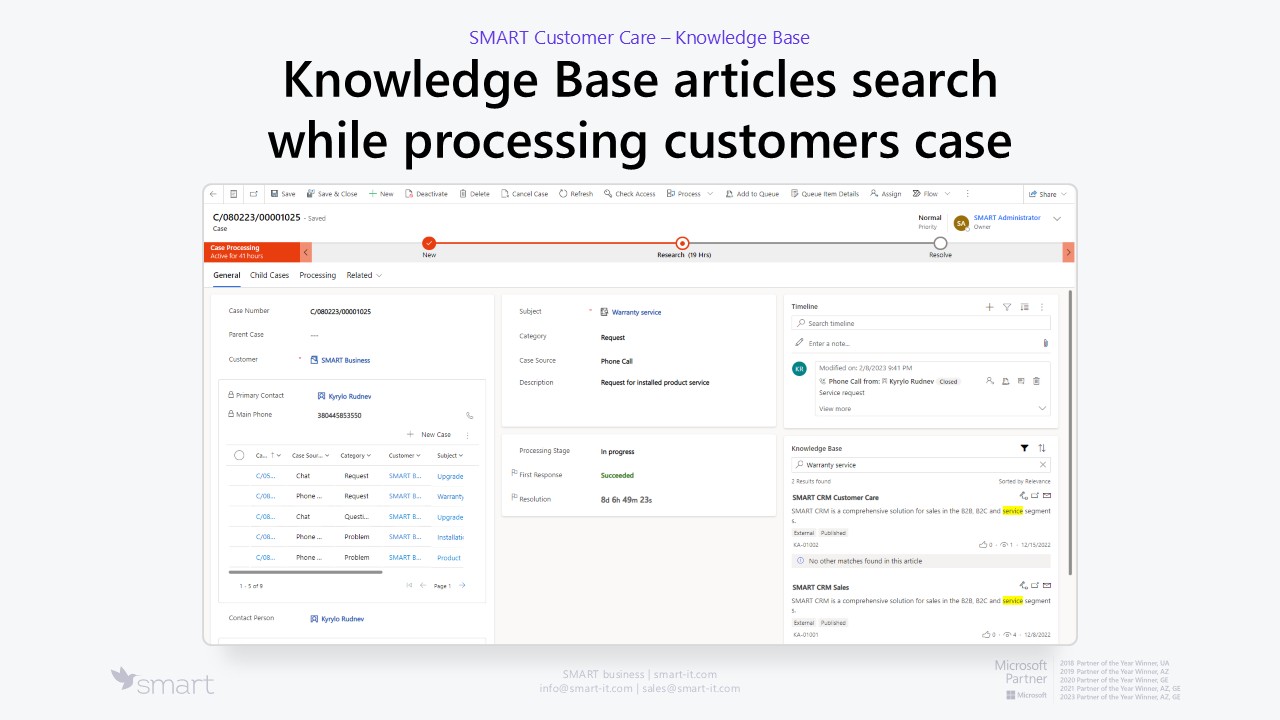Save the case record
1280x720 pixels.
pyautogui.click(x=283, y=194)
